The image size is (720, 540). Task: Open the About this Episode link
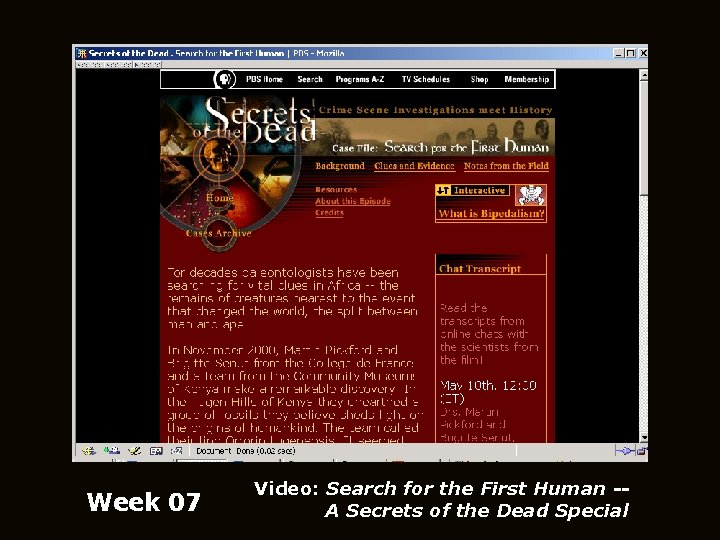point(353,201)
